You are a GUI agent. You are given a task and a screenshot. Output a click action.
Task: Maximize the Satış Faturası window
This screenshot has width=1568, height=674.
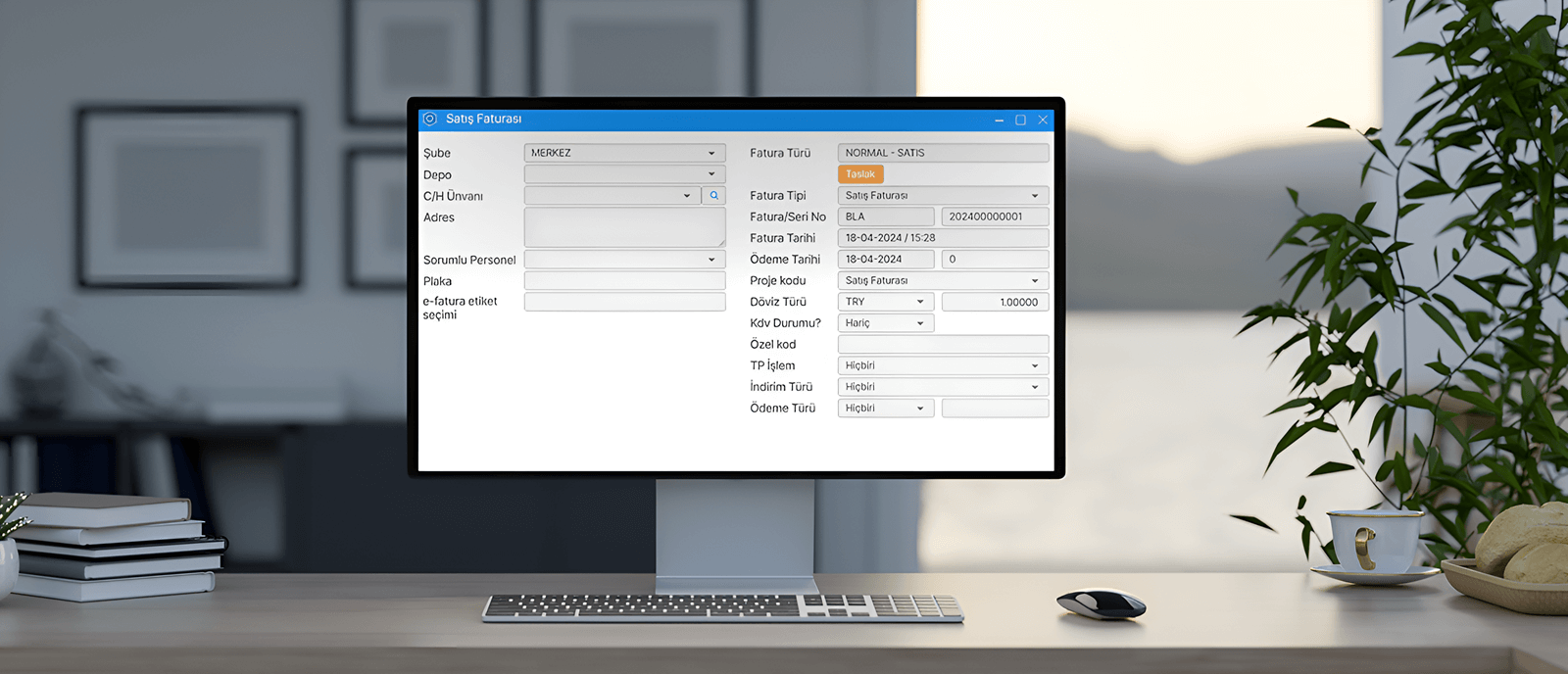[x=1020, y=120]
